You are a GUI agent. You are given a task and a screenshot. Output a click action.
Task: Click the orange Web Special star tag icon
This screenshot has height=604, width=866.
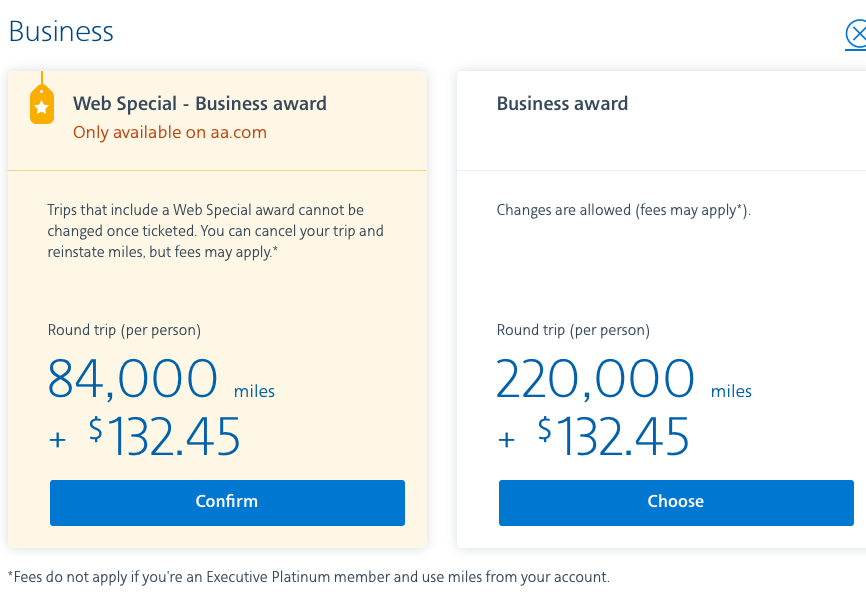point(41,105)
